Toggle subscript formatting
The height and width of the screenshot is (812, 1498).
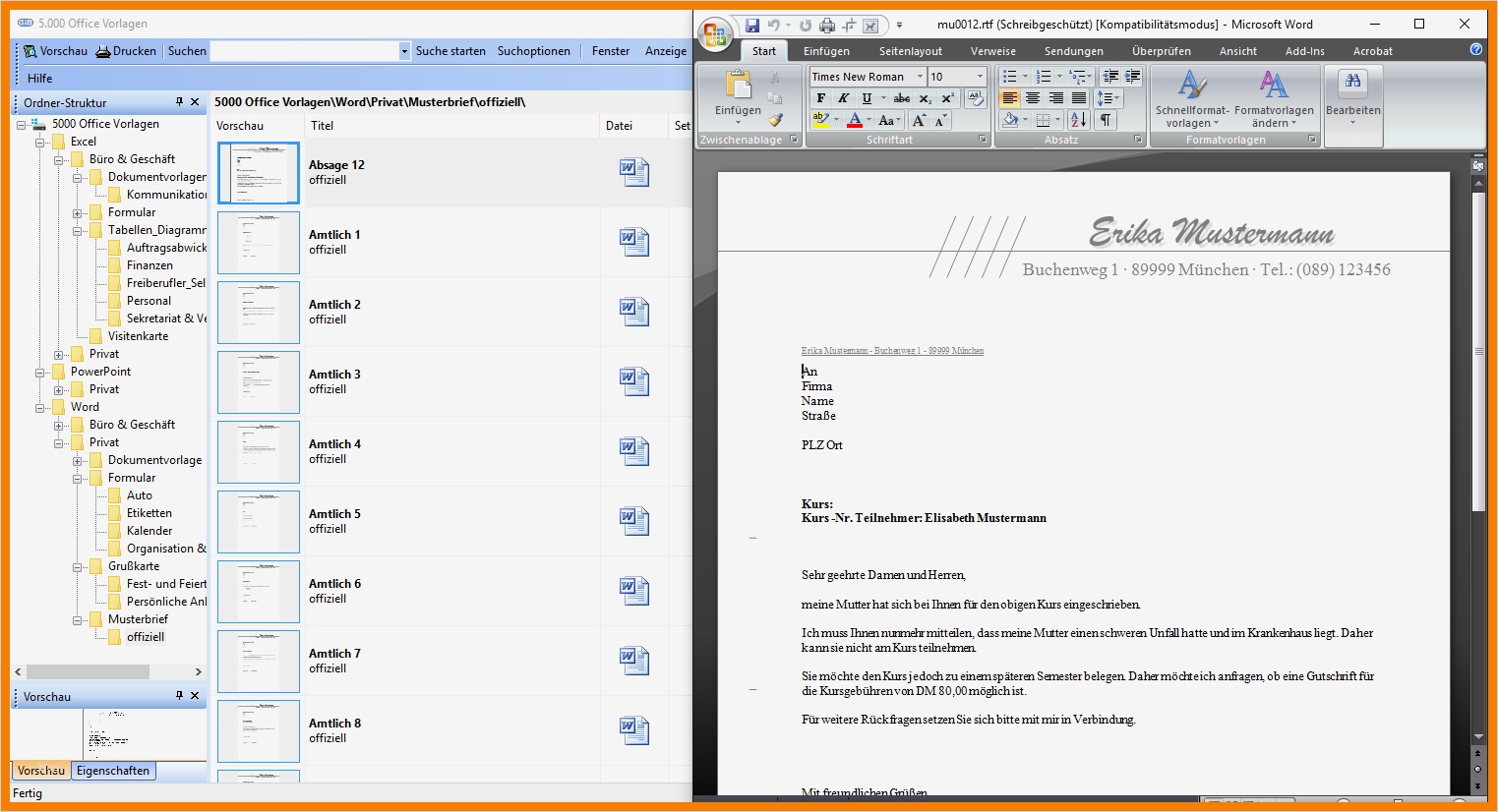tap(926, 98)
